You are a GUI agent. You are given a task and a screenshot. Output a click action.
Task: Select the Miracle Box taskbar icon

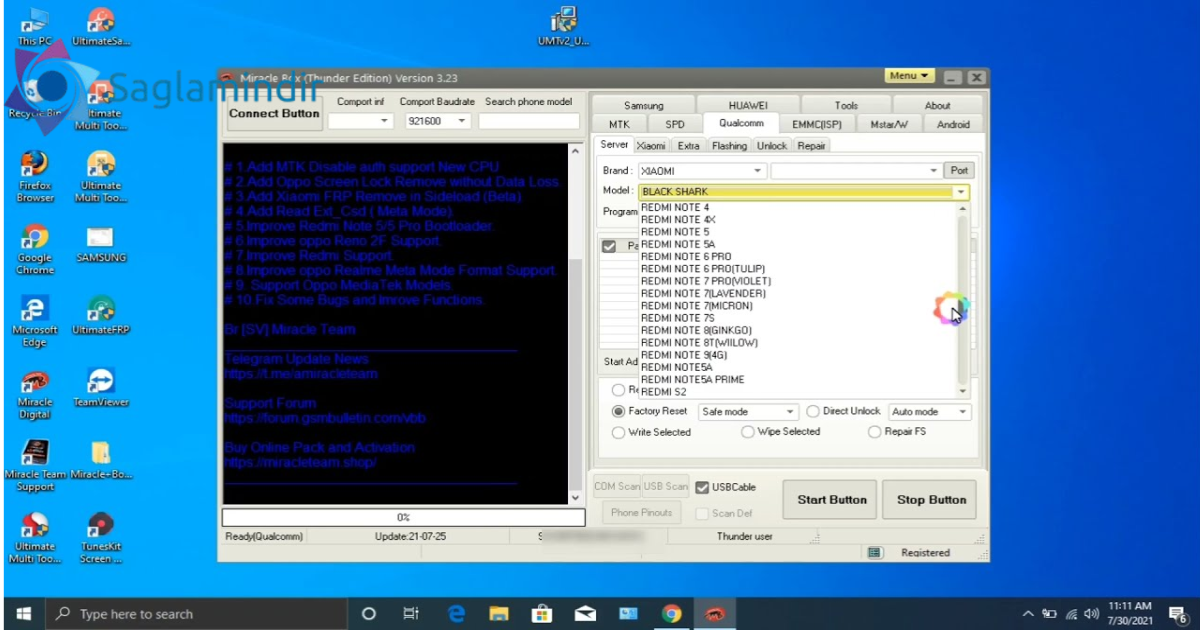714,613
